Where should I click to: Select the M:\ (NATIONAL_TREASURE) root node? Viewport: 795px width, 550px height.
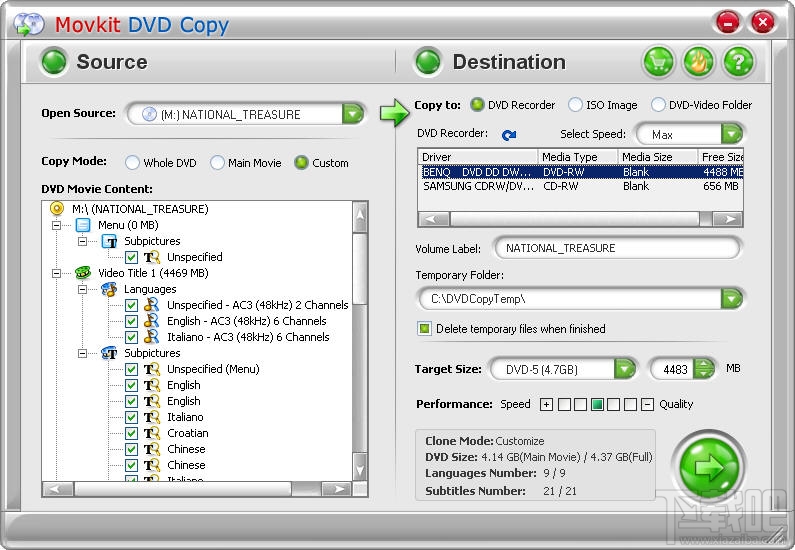[140, 209]
